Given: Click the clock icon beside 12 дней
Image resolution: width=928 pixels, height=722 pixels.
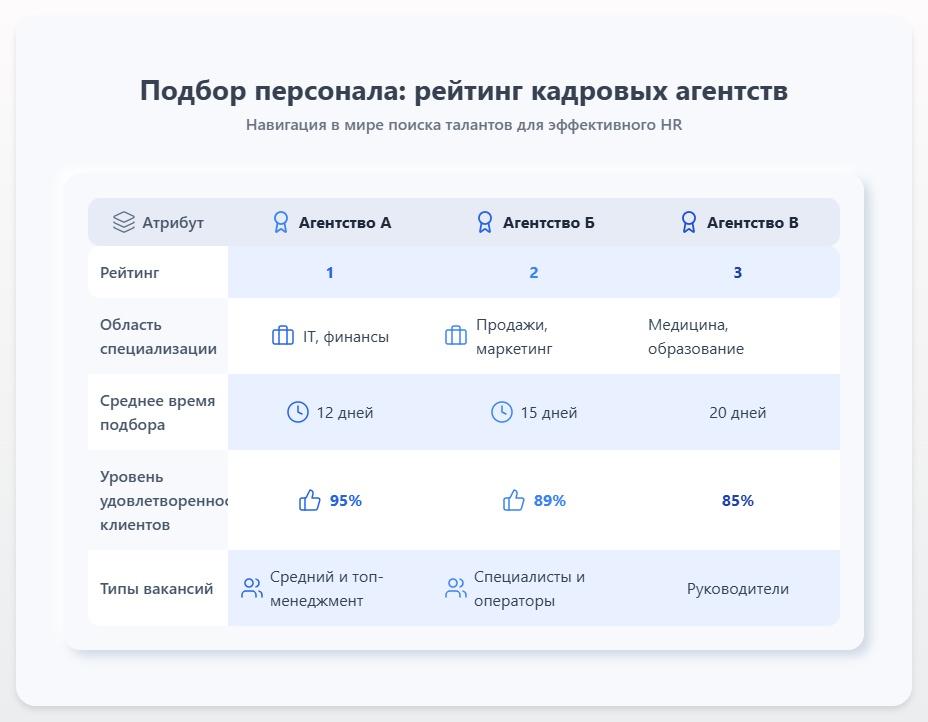Looking at the screenshot, I should click(x=297, y=412).
